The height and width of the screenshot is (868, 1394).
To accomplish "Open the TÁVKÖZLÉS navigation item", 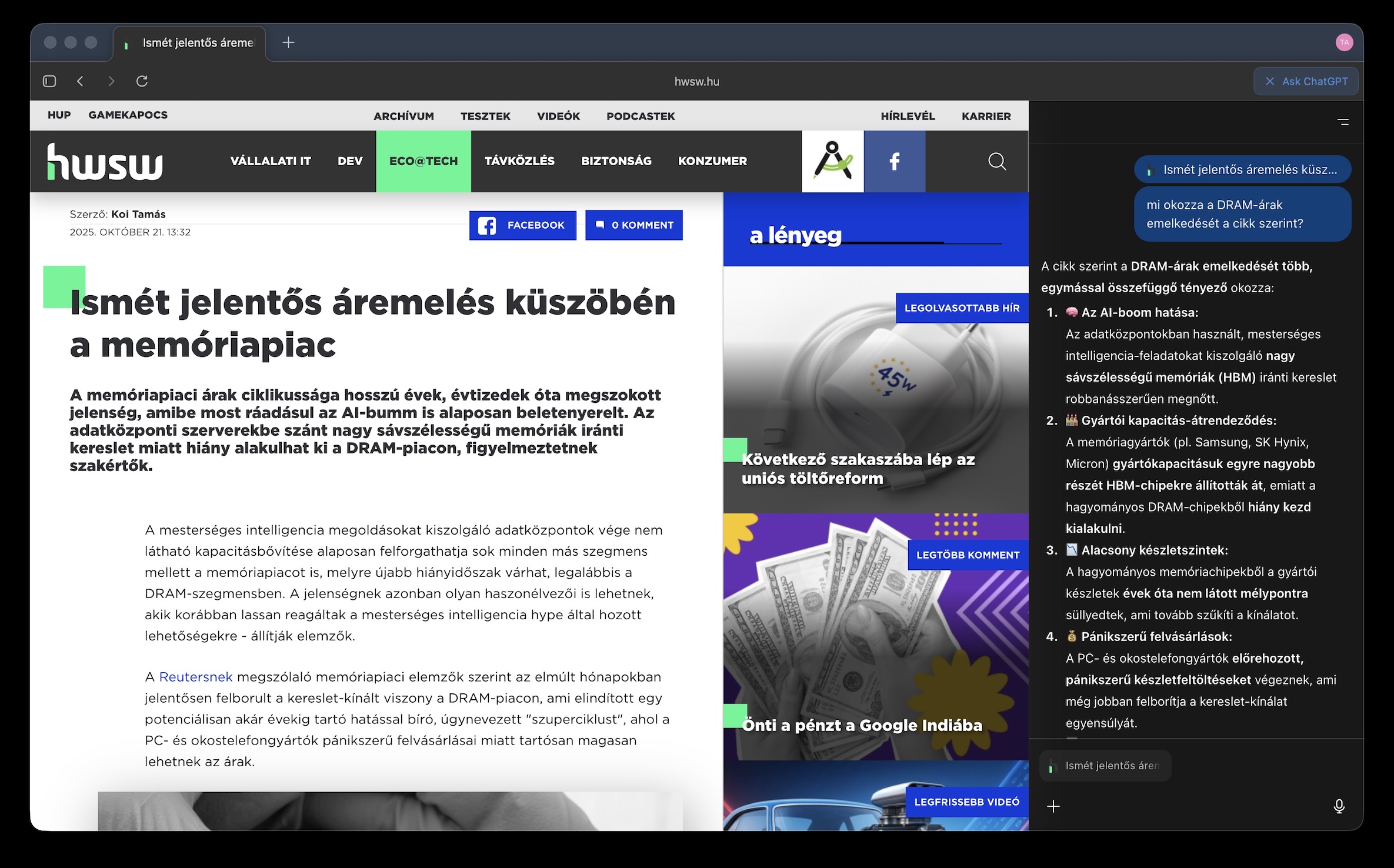I will coord(519,161).
